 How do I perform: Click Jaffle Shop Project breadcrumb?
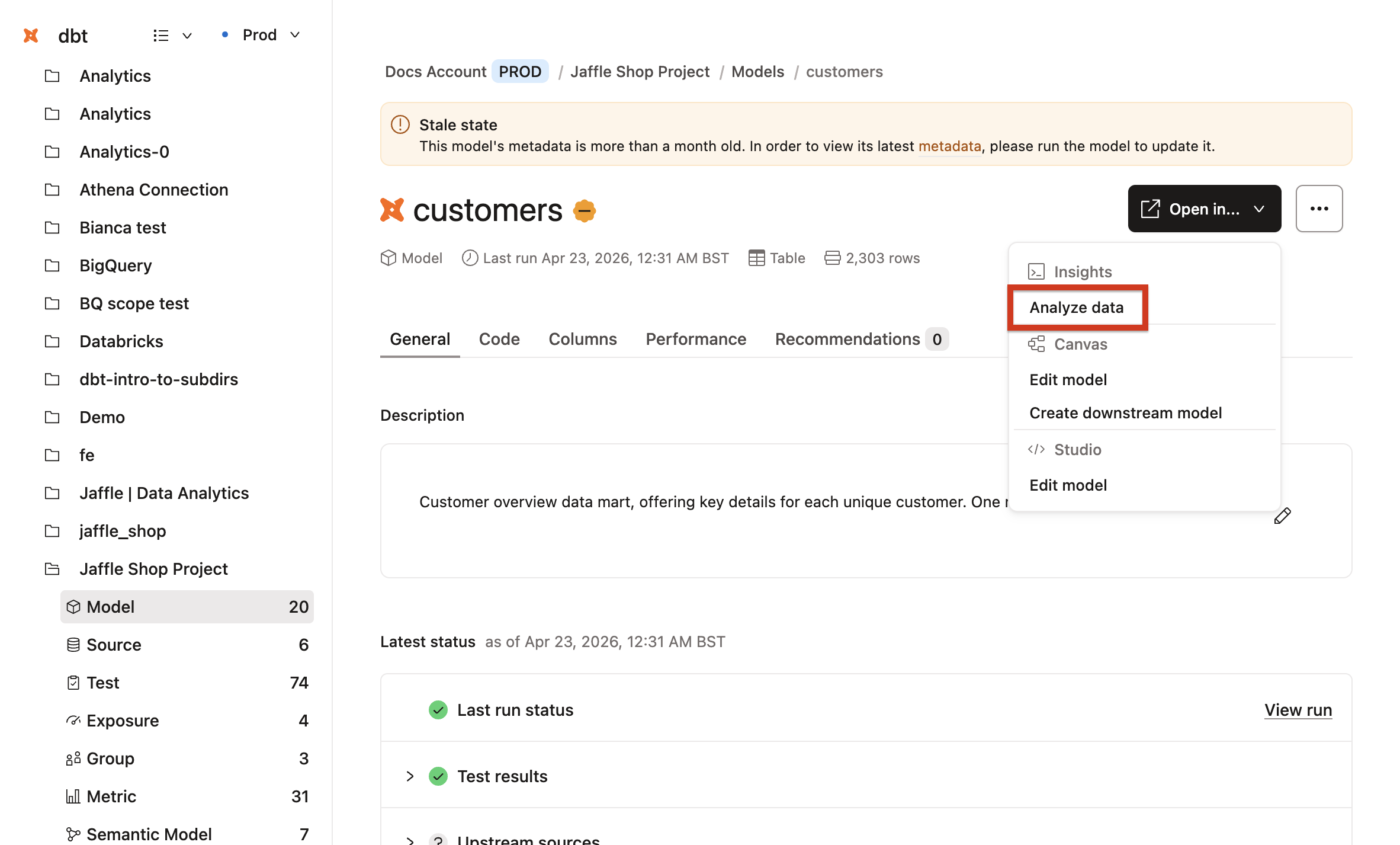pos(640,72)
